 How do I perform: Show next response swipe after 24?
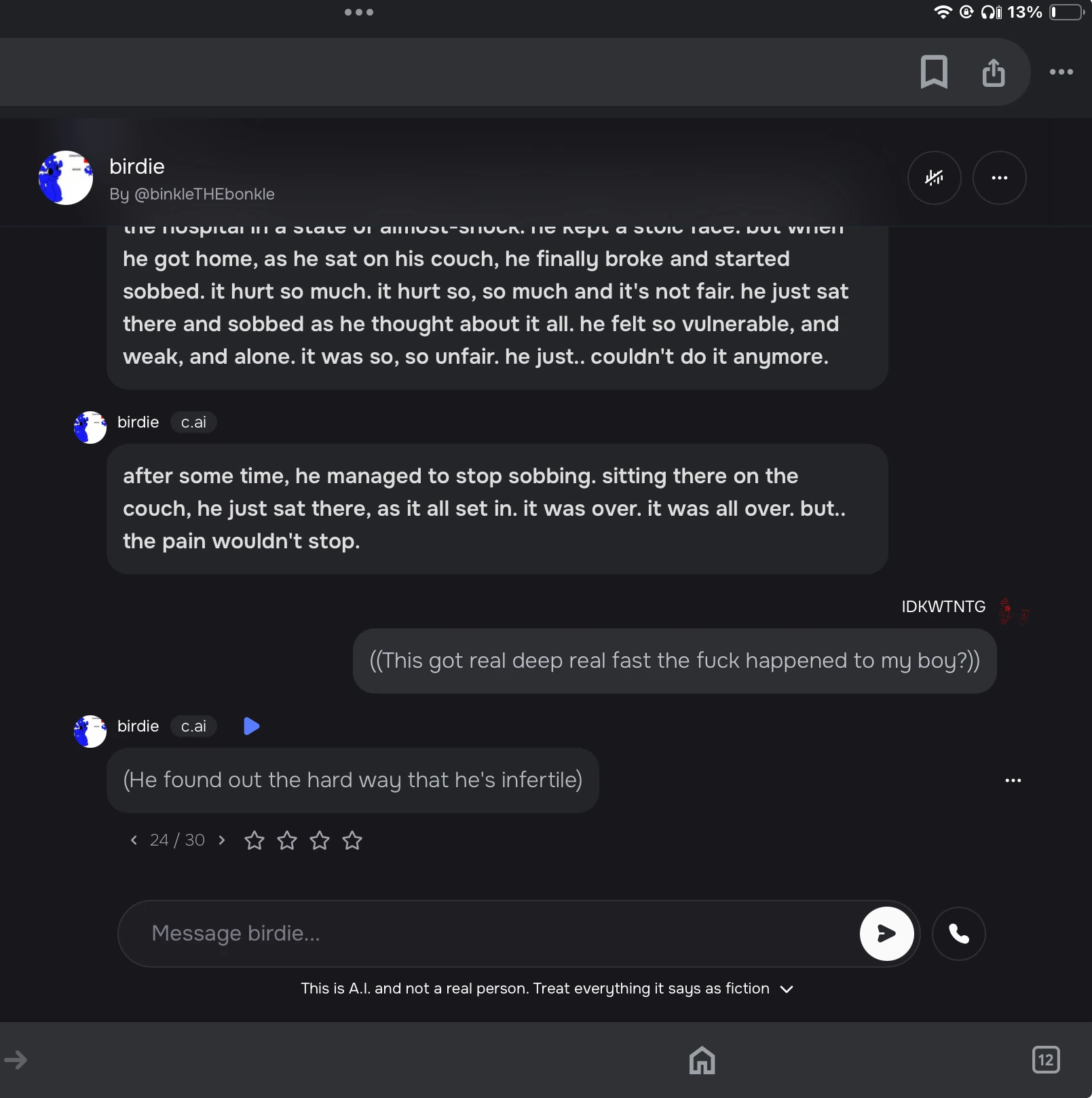point(221,840)
